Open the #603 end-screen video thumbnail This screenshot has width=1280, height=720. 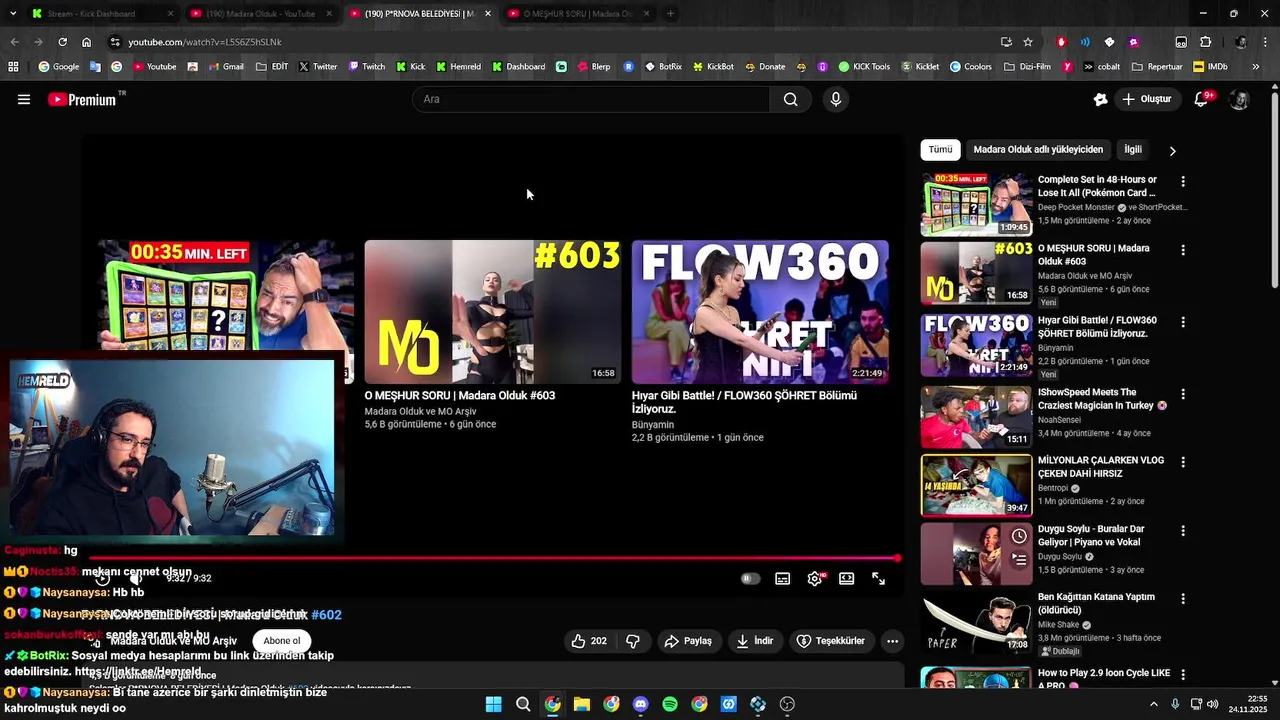point(493,312)
